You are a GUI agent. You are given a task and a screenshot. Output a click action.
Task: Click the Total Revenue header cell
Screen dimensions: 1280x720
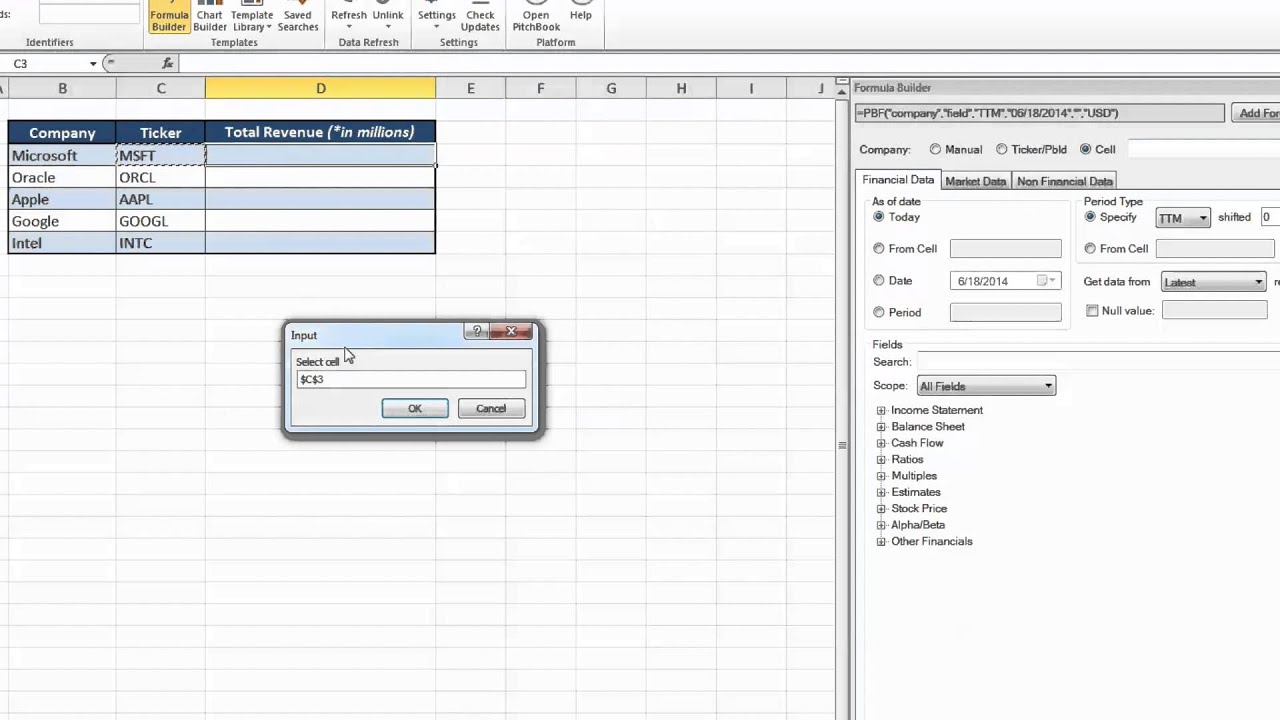[320, 132]
